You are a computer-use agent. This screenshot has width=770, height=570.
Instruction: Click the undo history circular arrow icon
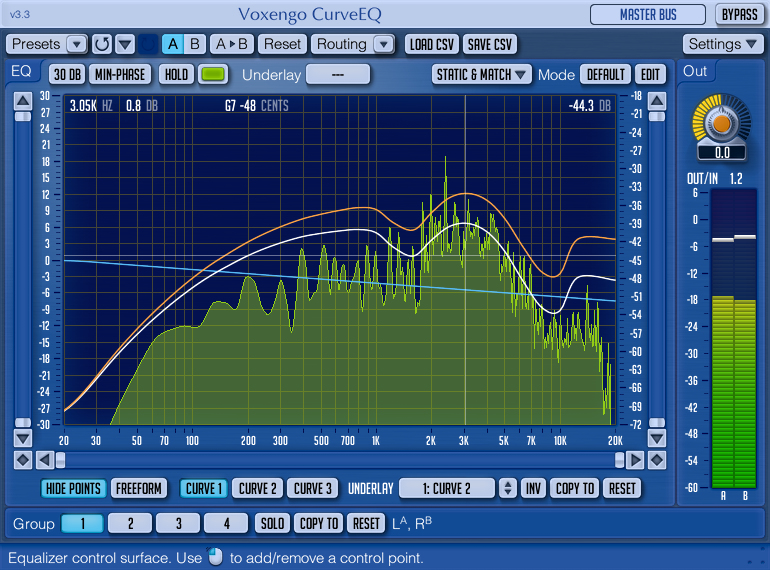click(102, 44)
